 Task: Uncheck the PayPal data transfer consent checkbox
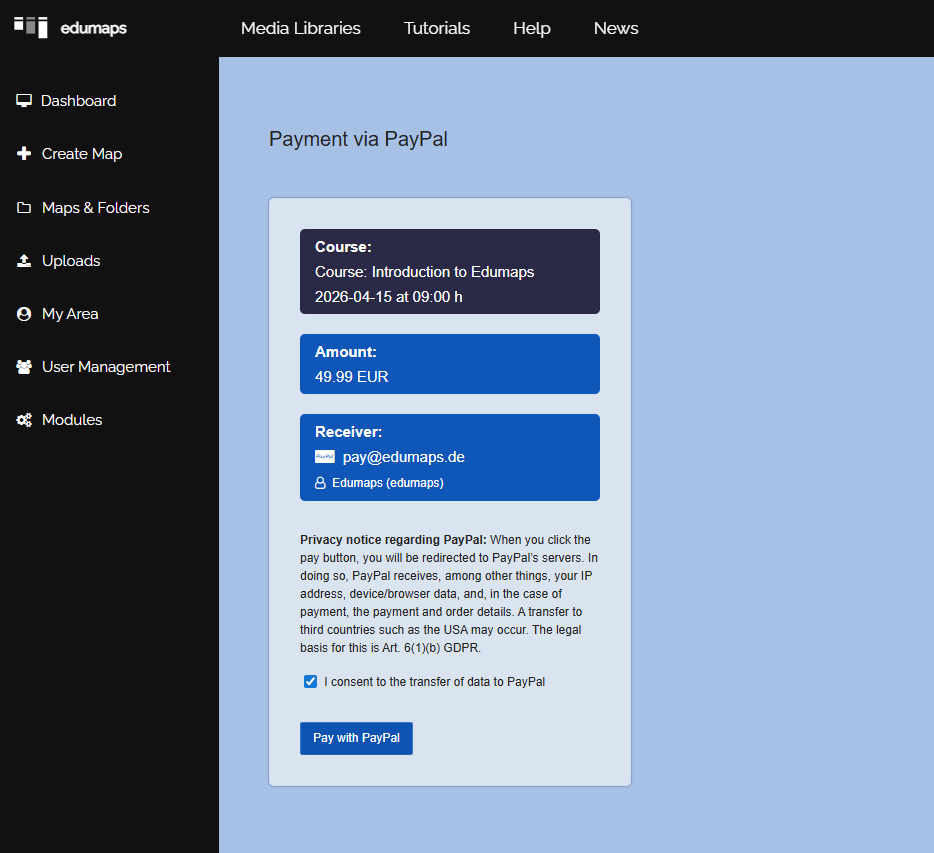click(310, 682)
